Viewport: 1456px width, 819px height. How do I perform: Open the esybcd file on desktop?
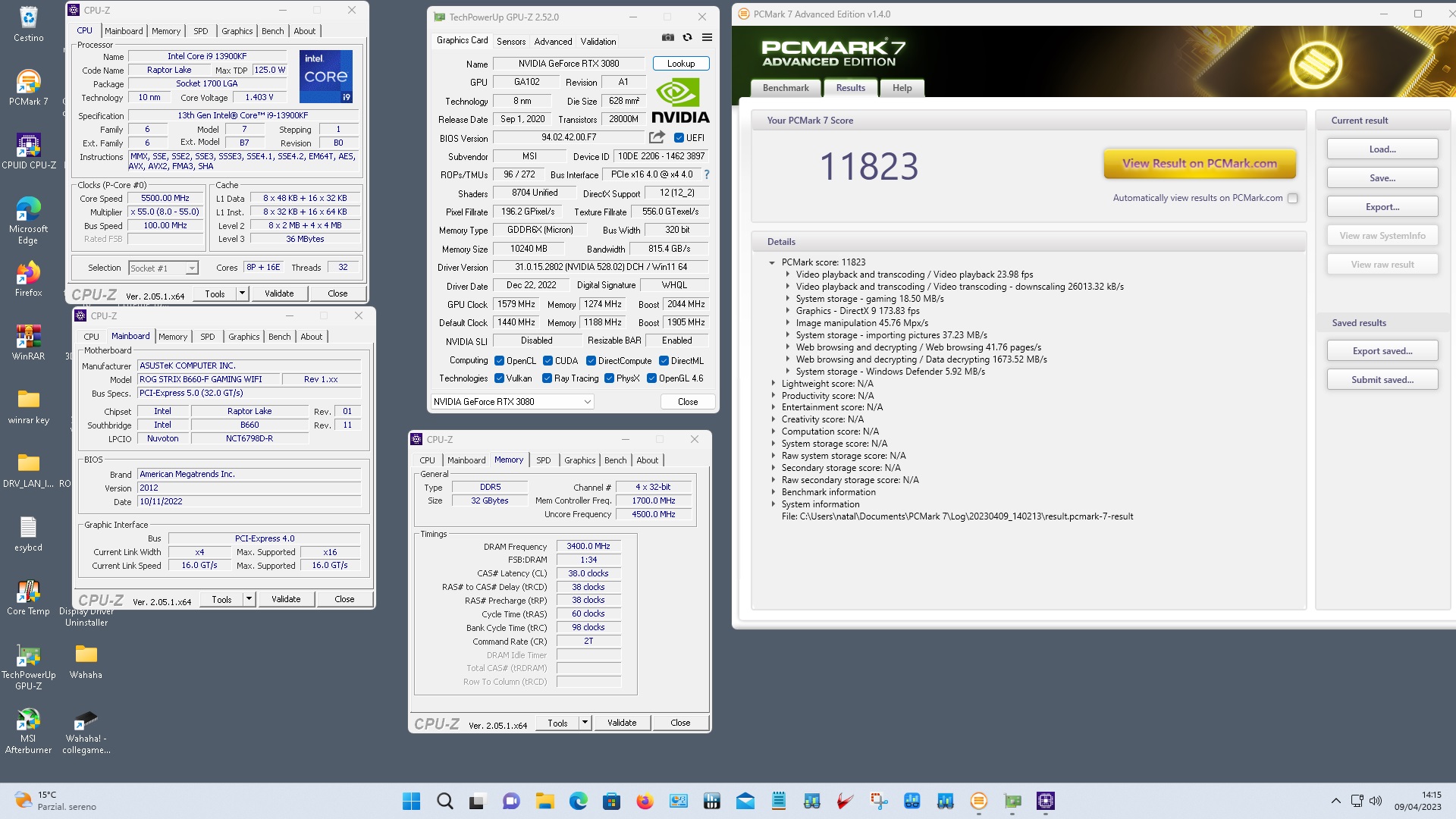tap(29, 534)
